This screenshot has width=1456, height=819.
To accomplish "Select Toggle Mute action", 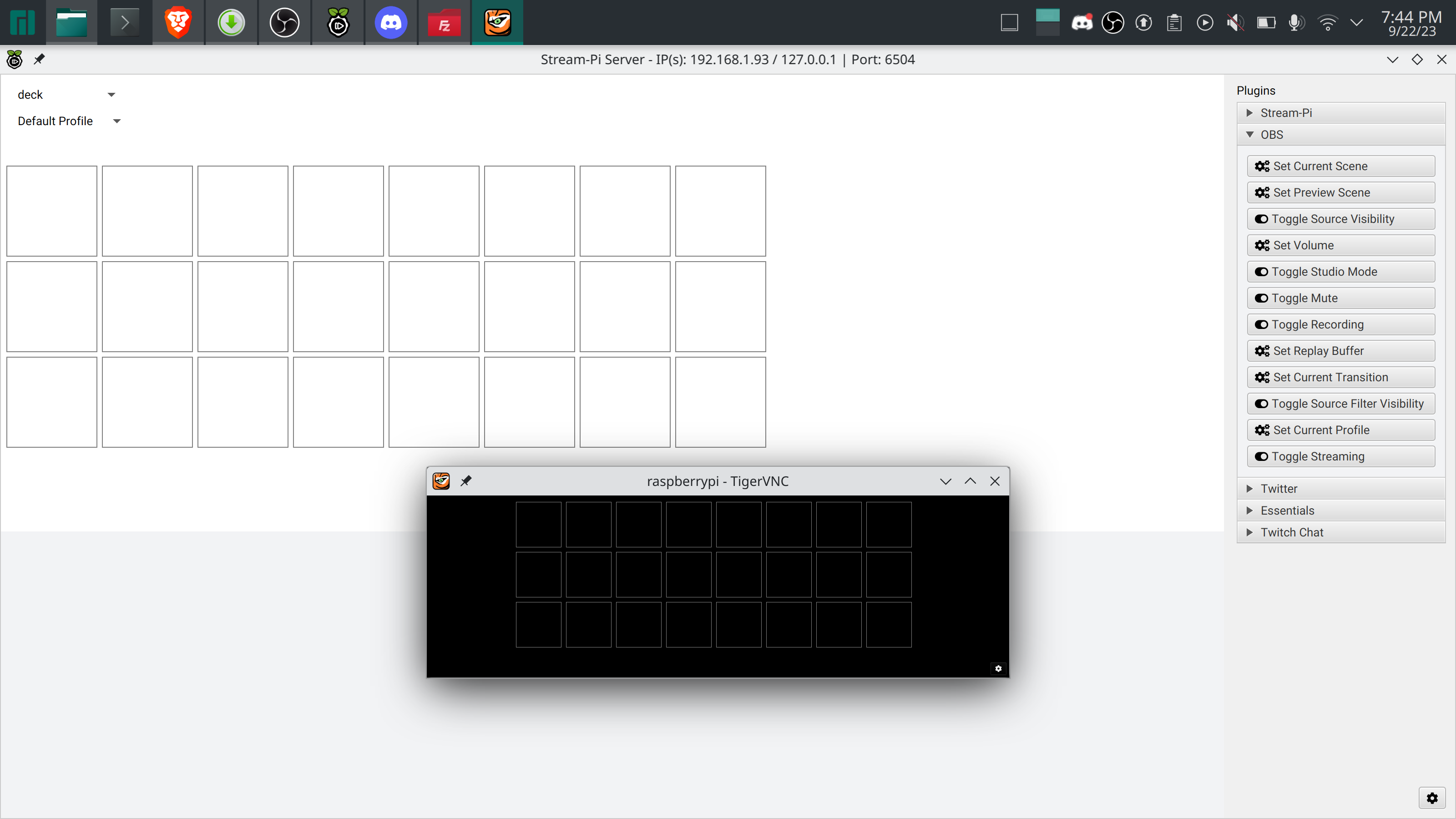I will tap(1341, 298).
